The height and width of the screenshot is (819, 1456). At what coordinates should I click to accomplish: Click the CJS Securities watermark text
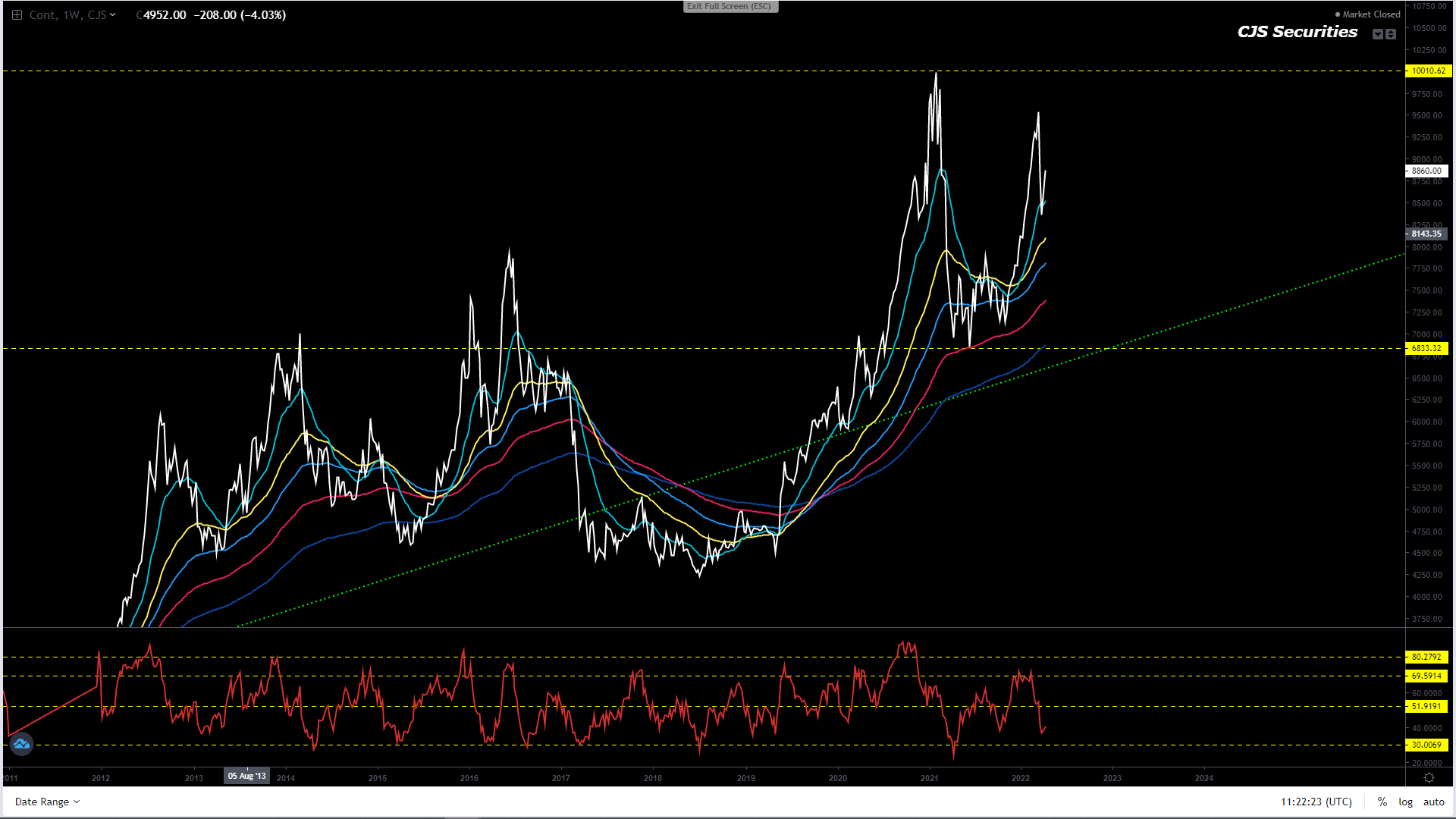point(1297,32)
